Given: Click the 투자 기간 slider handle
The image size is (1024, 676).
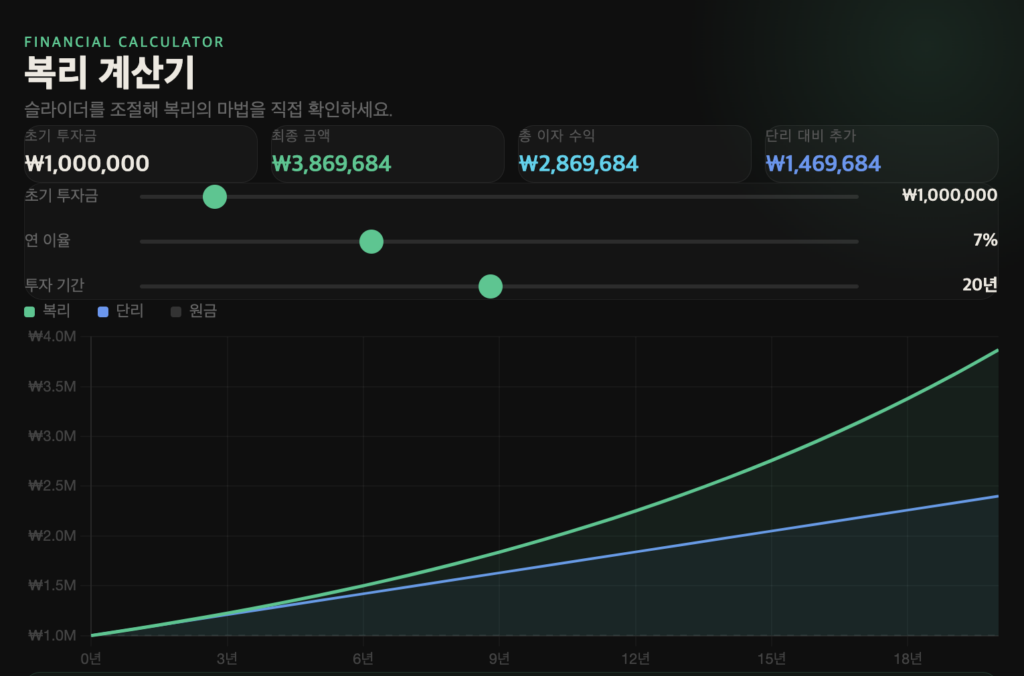Looking at the screenshot, I should (x=490, y=287).
